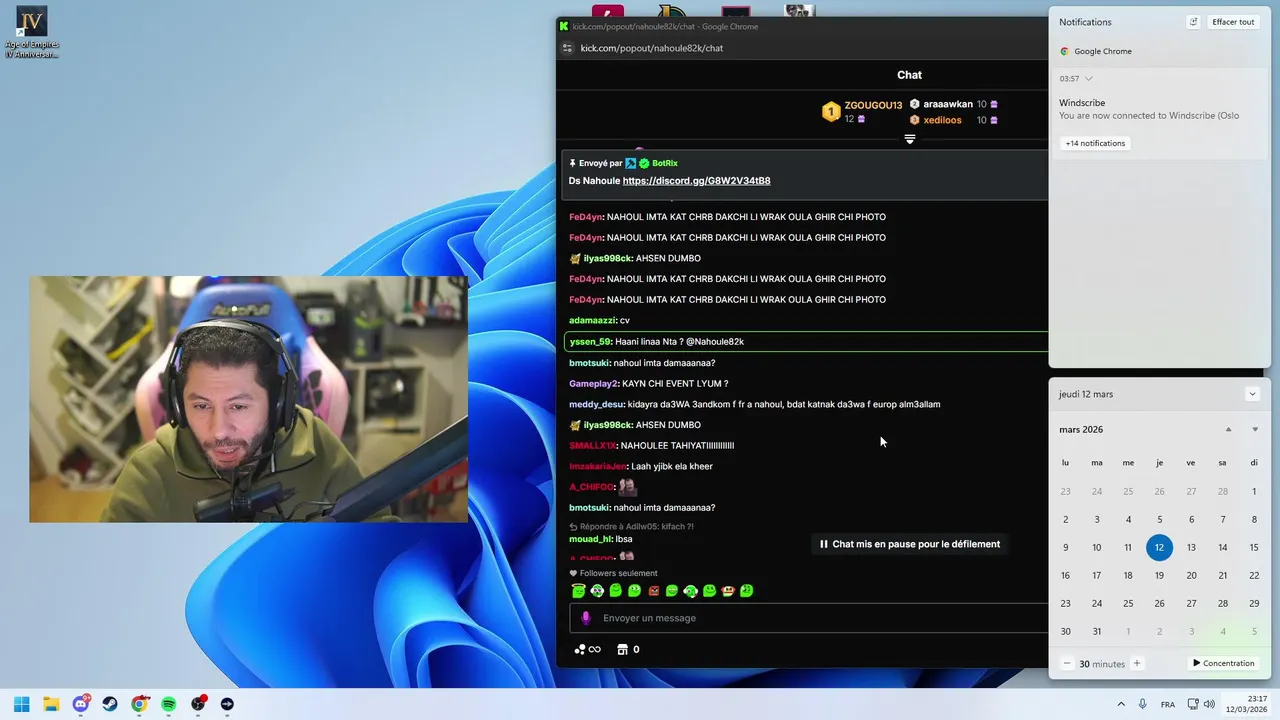The image size is (1280, 720).
Task: Select calendar date 12 (today)
Action: (x=1159, y=547)
